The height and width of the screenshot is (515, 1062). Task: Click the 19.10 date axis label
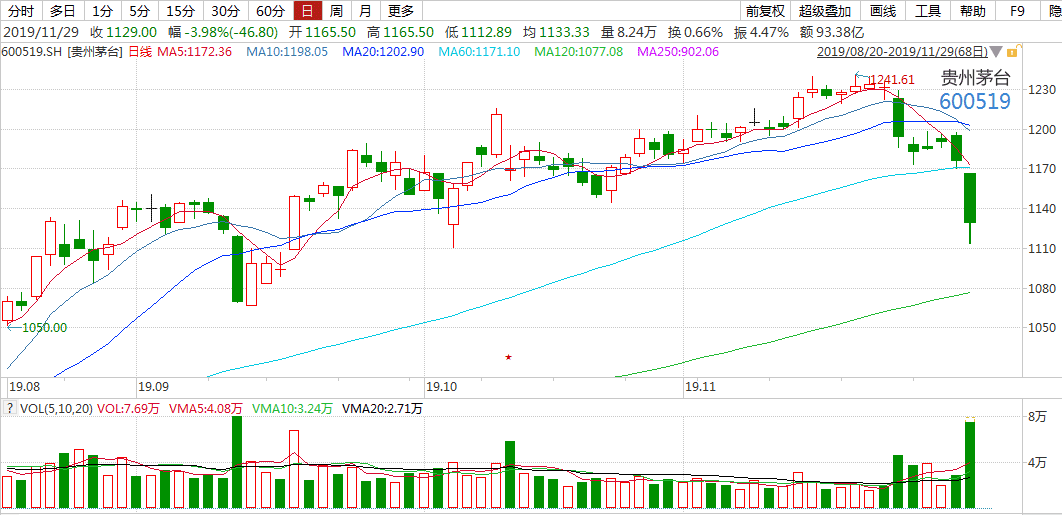click(441, 387)
